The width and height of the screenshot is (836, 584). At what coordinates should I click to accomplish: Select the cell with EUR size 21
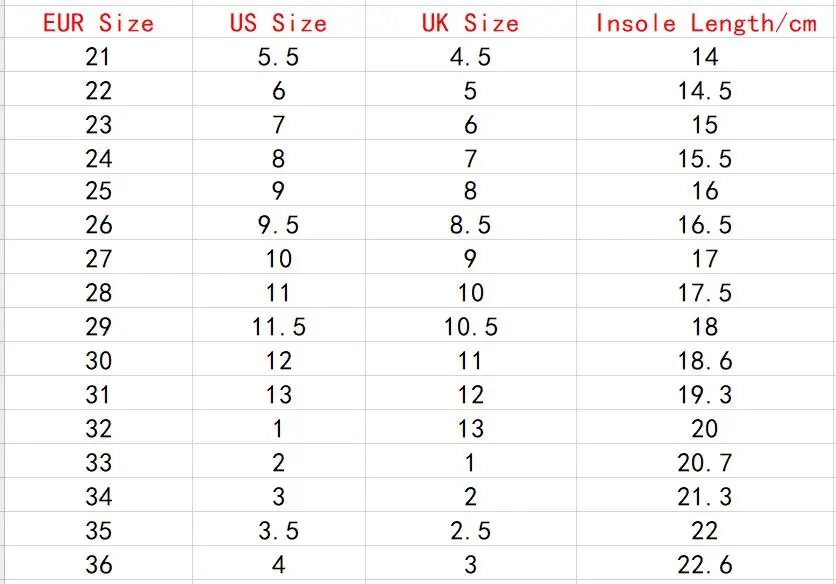click(98, 57)
